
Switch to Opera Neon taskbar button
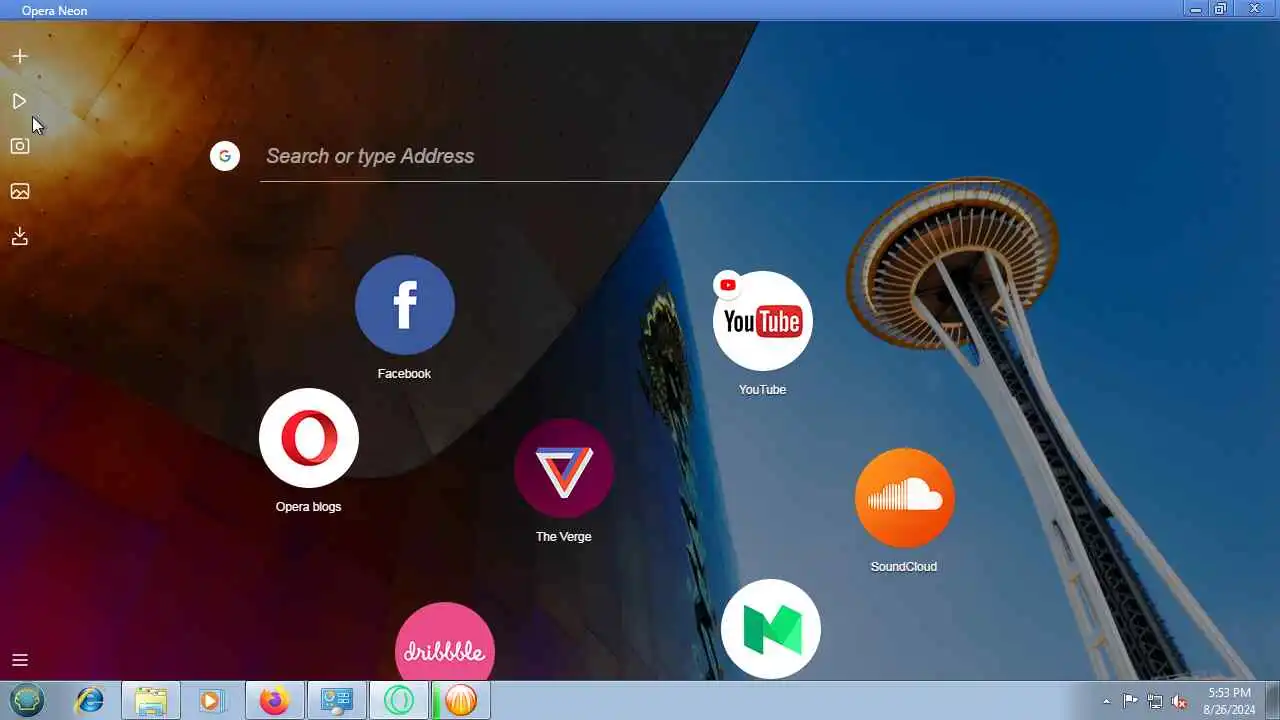point(398,700)
